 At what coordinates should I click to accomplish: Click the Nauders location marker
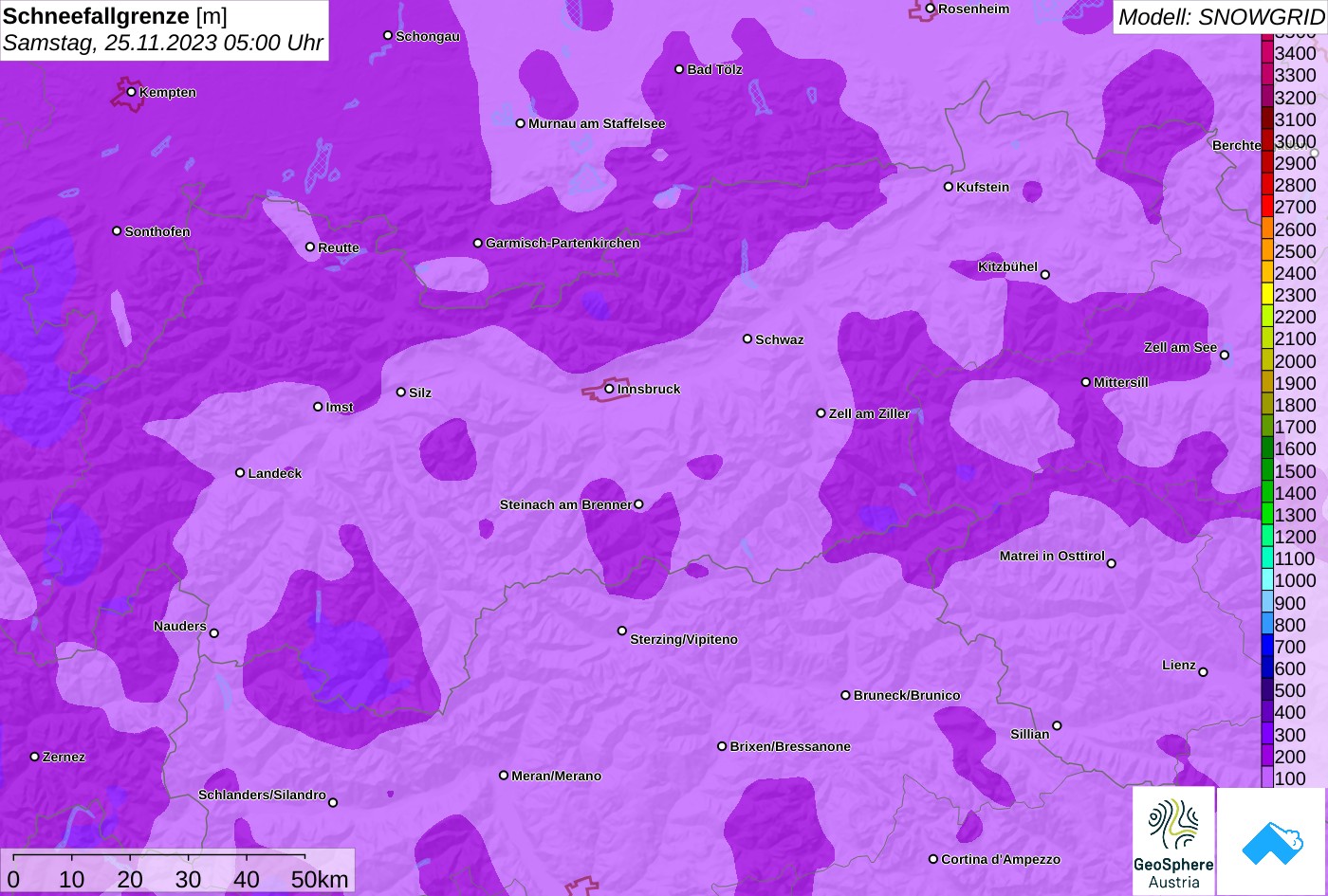214,633
